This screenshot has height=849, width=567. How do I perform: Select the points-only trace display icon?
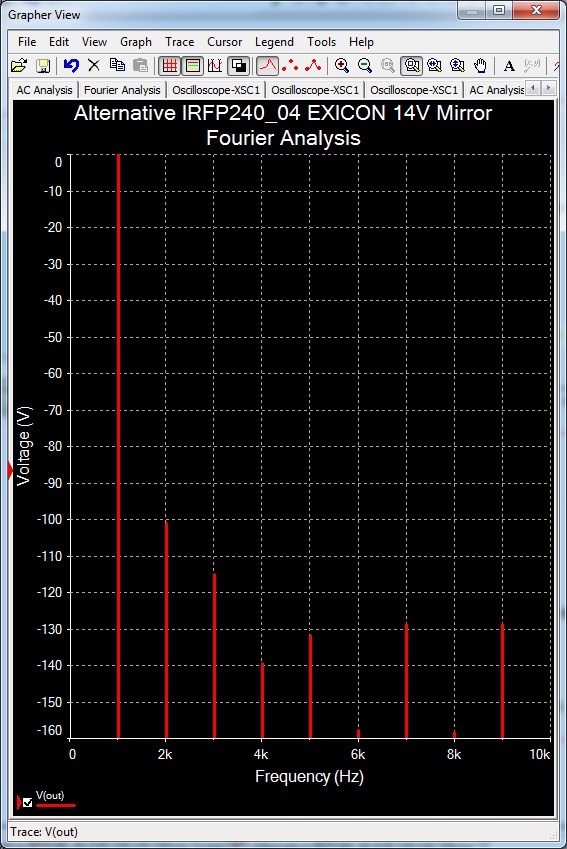pyautogui.click(x=290, y=66)
